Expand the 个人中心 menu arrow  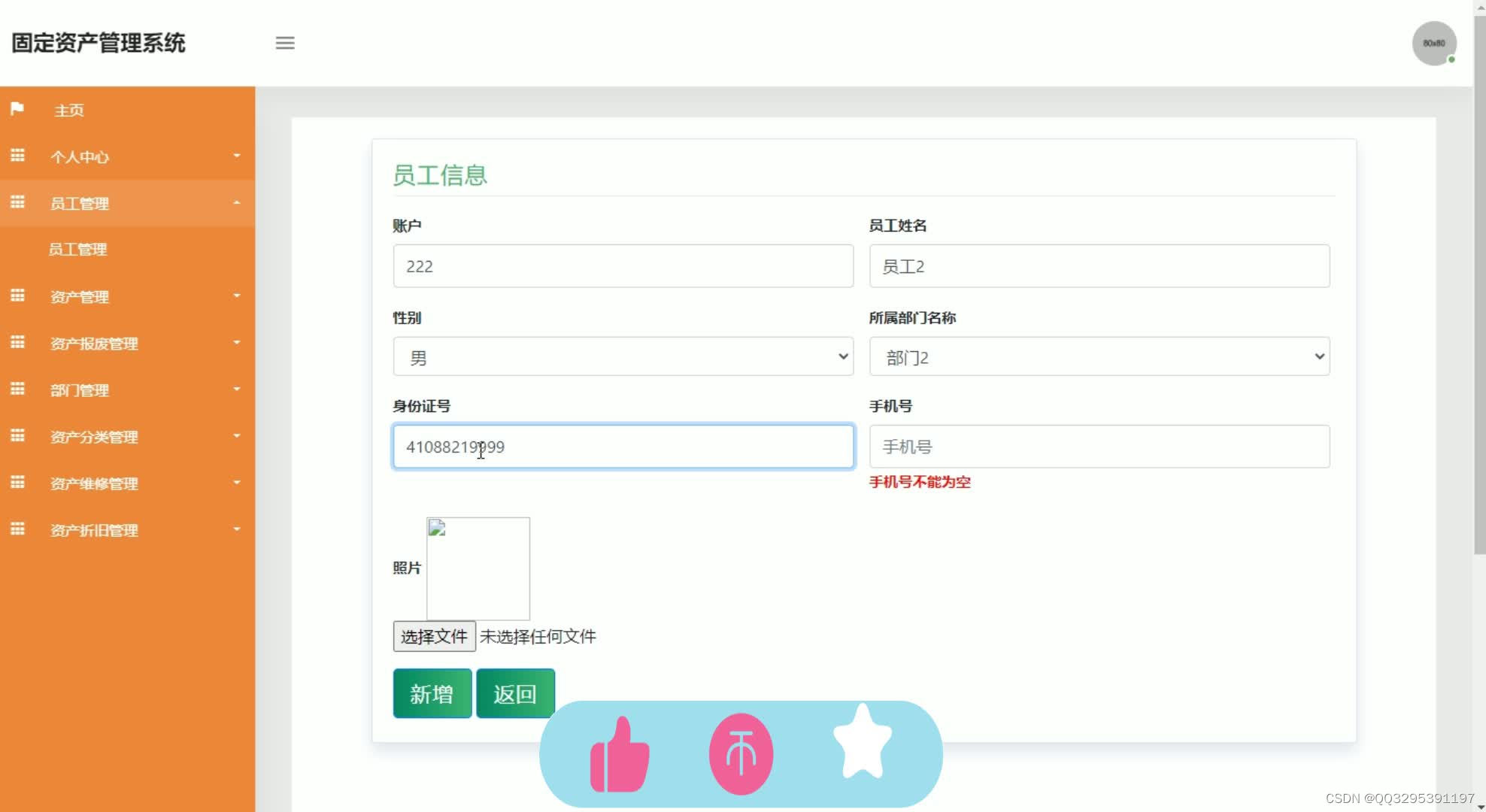coord(237,156)
